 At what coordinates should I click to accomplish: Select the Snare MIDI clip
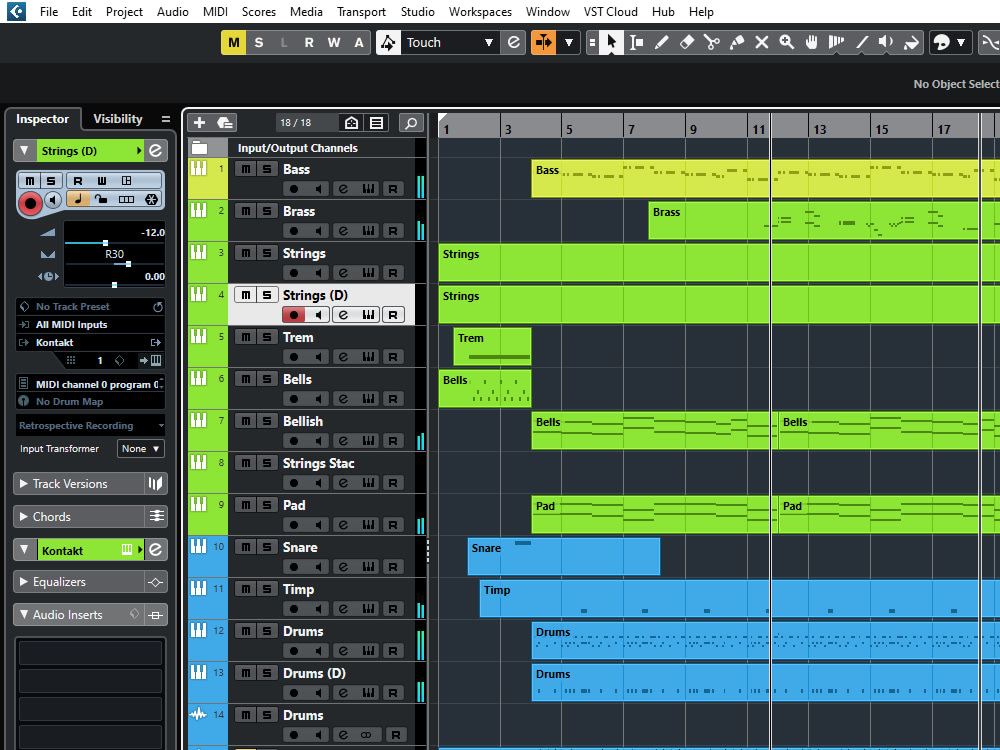564,556
